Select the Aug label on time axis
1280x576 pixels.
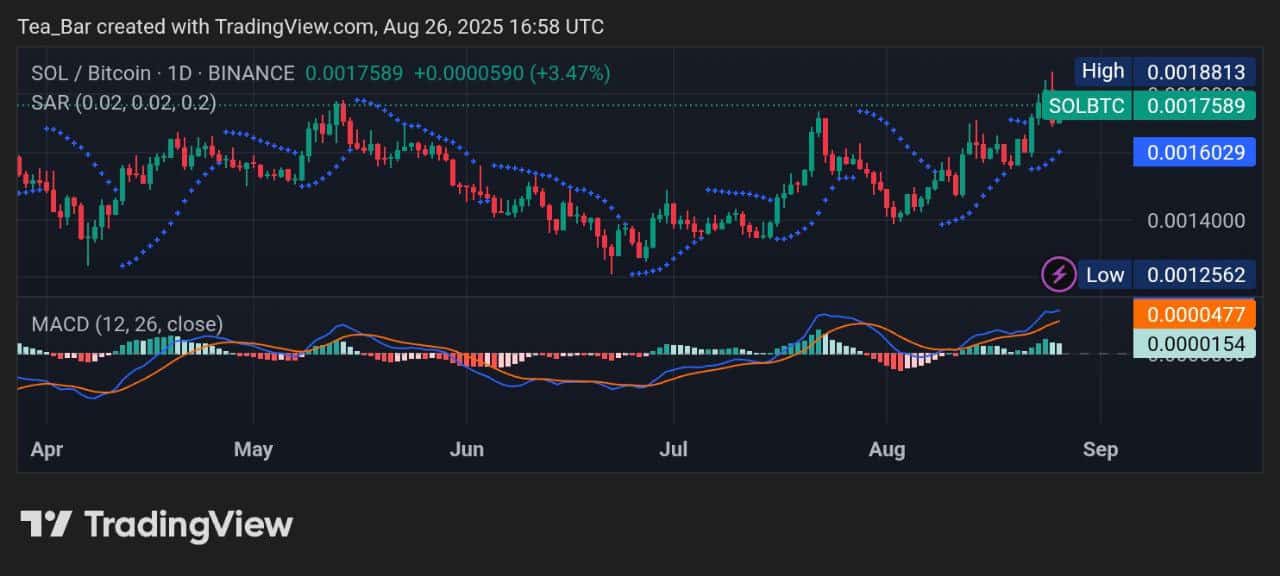(887, 450)
